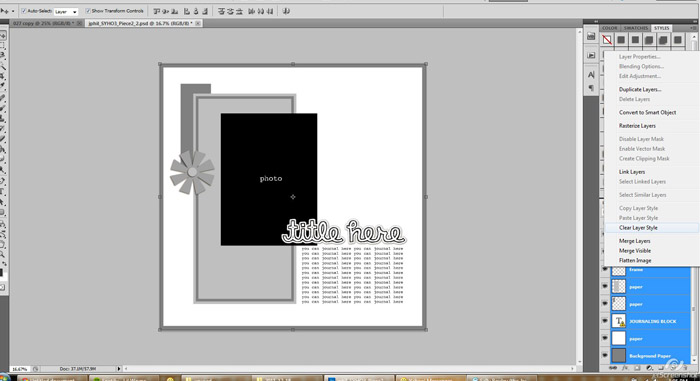Switch to the 027 copy document tab
The image size is (700, 381).
click(43, 23)
